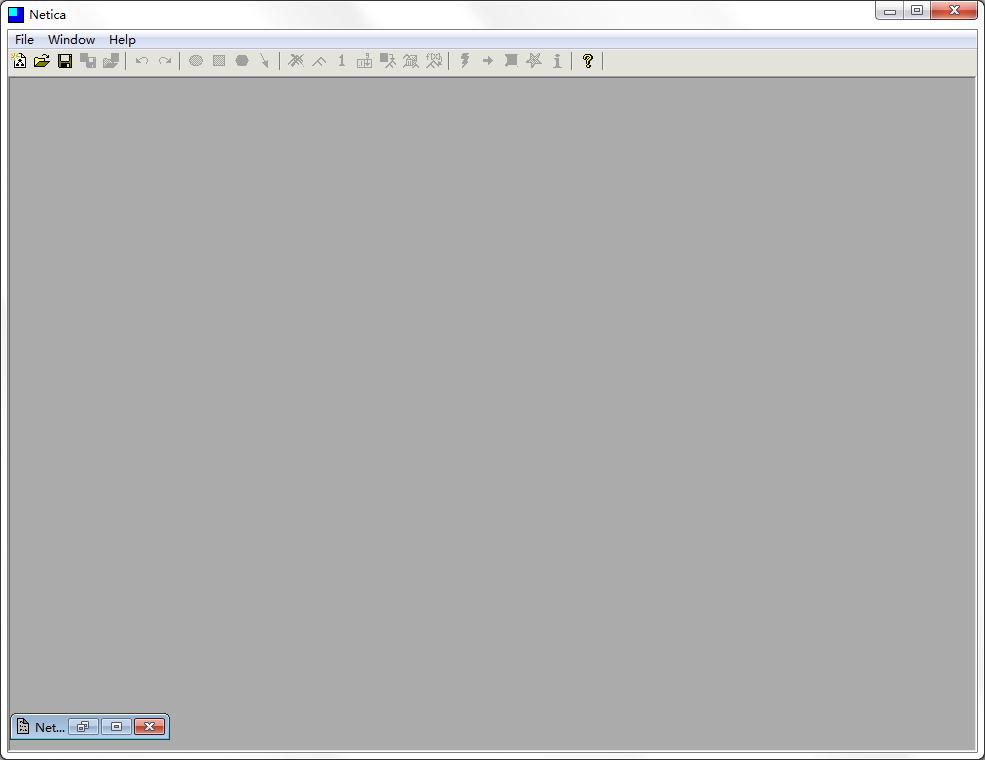Screen dimensions: 985x760
Task: Click the info 'i' toolbar icon
Action: 557,61
